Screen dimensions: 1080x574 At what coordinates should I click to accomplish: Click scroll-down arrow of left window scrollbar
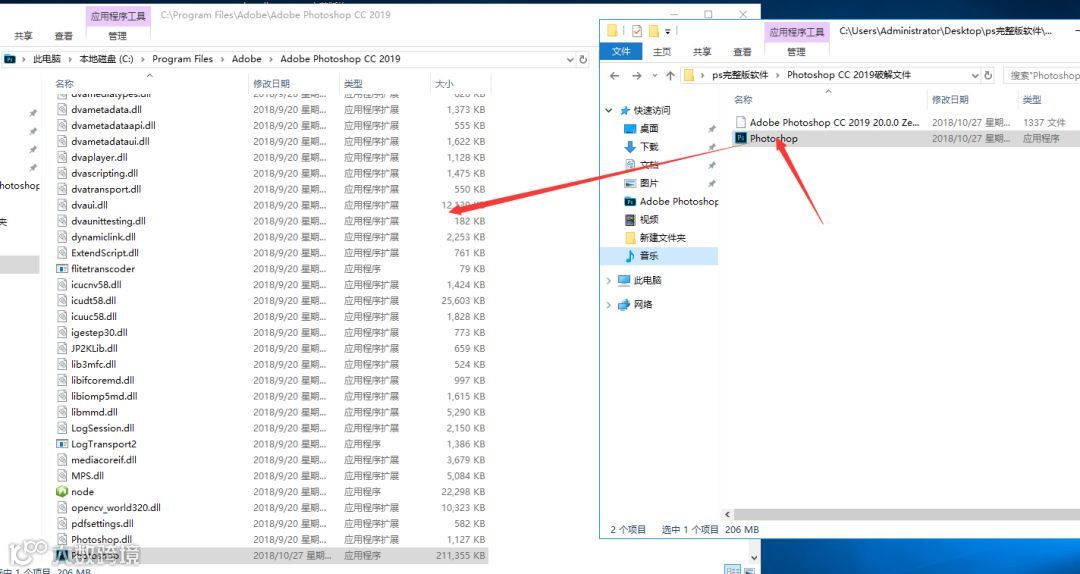(754, 557)
